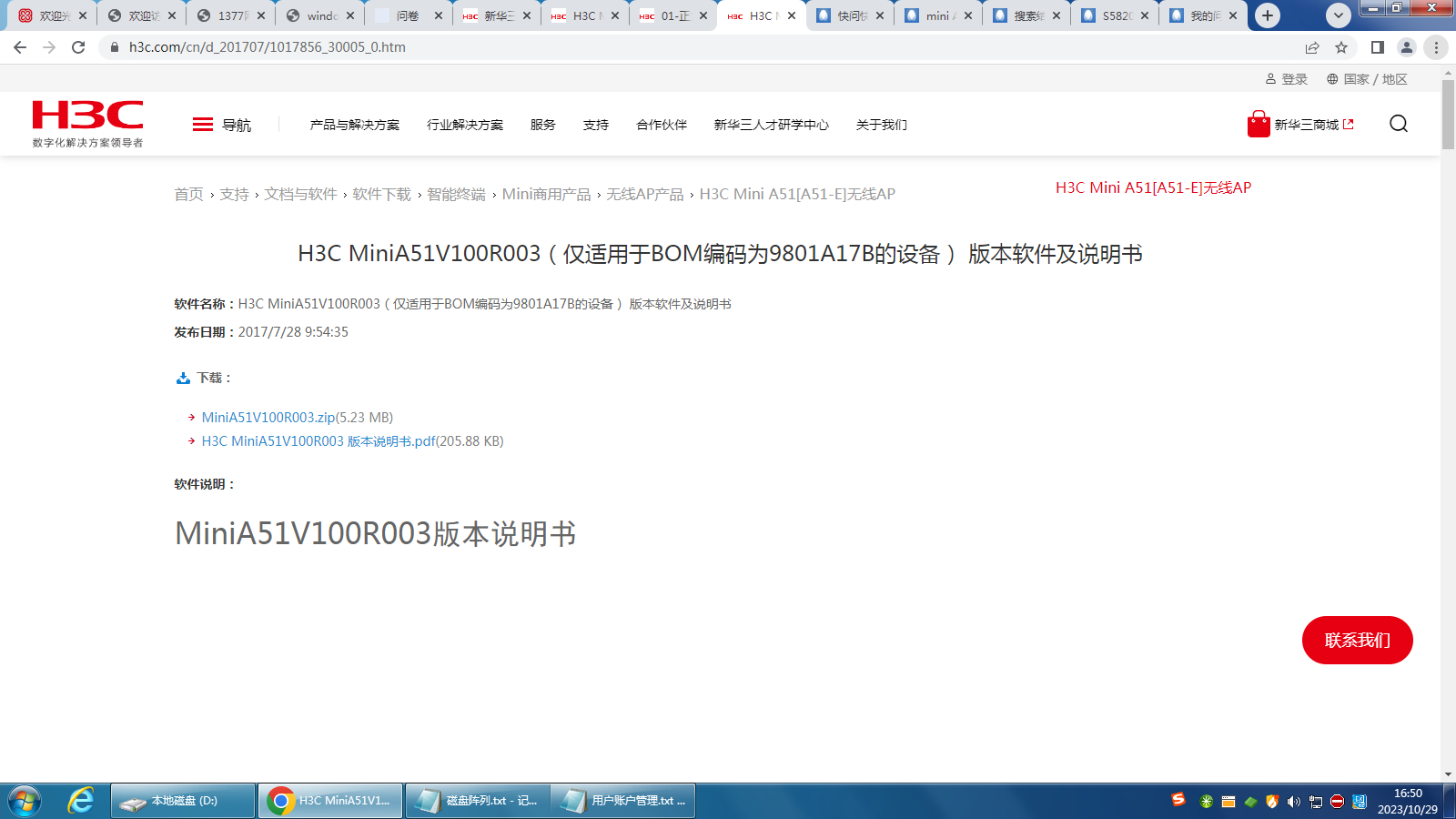The height and width of the screenshot is (819, 1456).
Task: Click the 软件下载 breadcrumb link
Action: click(x=382, y=194)
